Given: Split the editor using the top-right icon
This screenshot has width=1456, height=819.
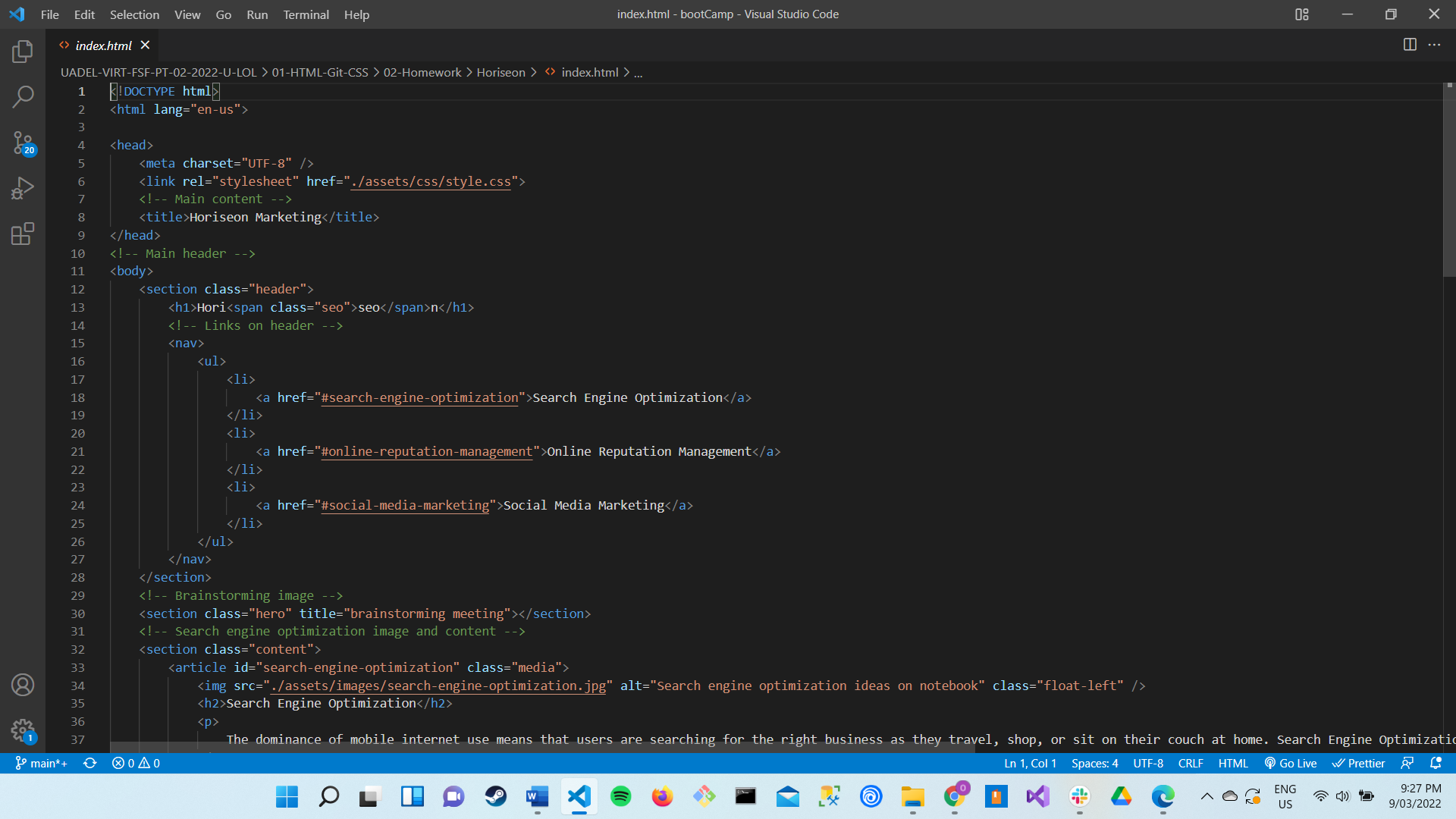Looking at the screenshot, I should (x=1410, y=45).
